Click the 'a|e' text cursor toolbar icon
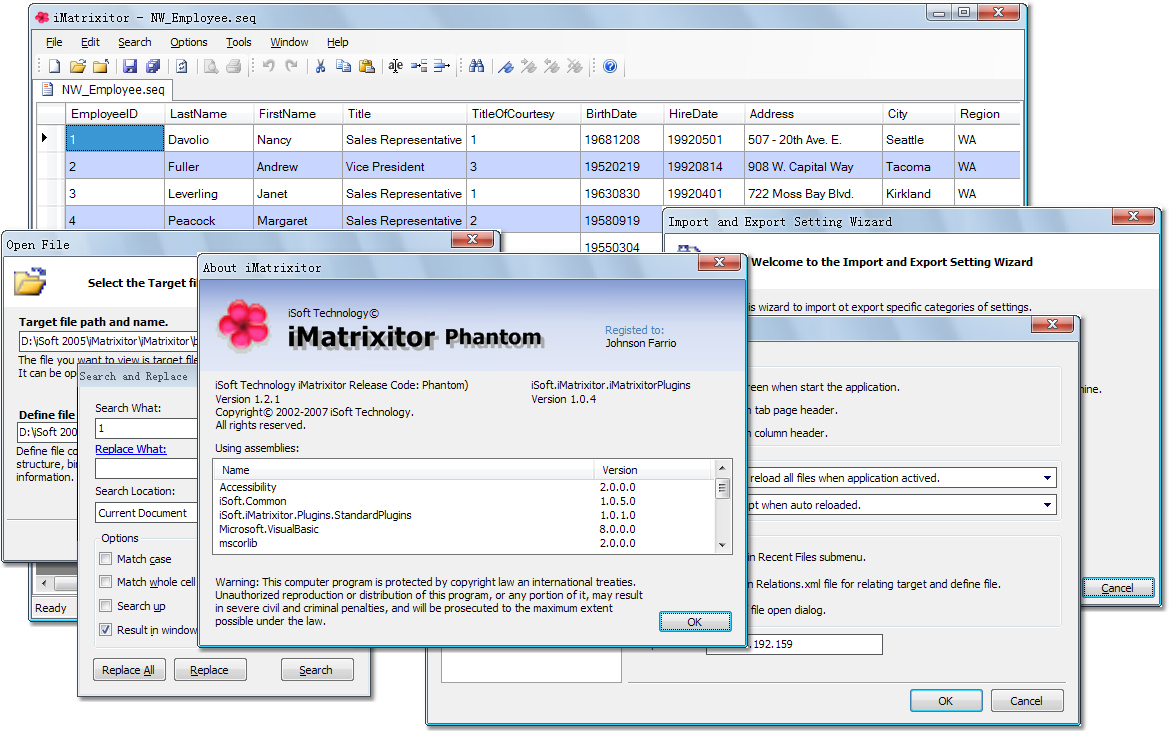Image resolution: width=1169 pixels, height=733 pixels. pyautogui.click(x=396, y=66)
